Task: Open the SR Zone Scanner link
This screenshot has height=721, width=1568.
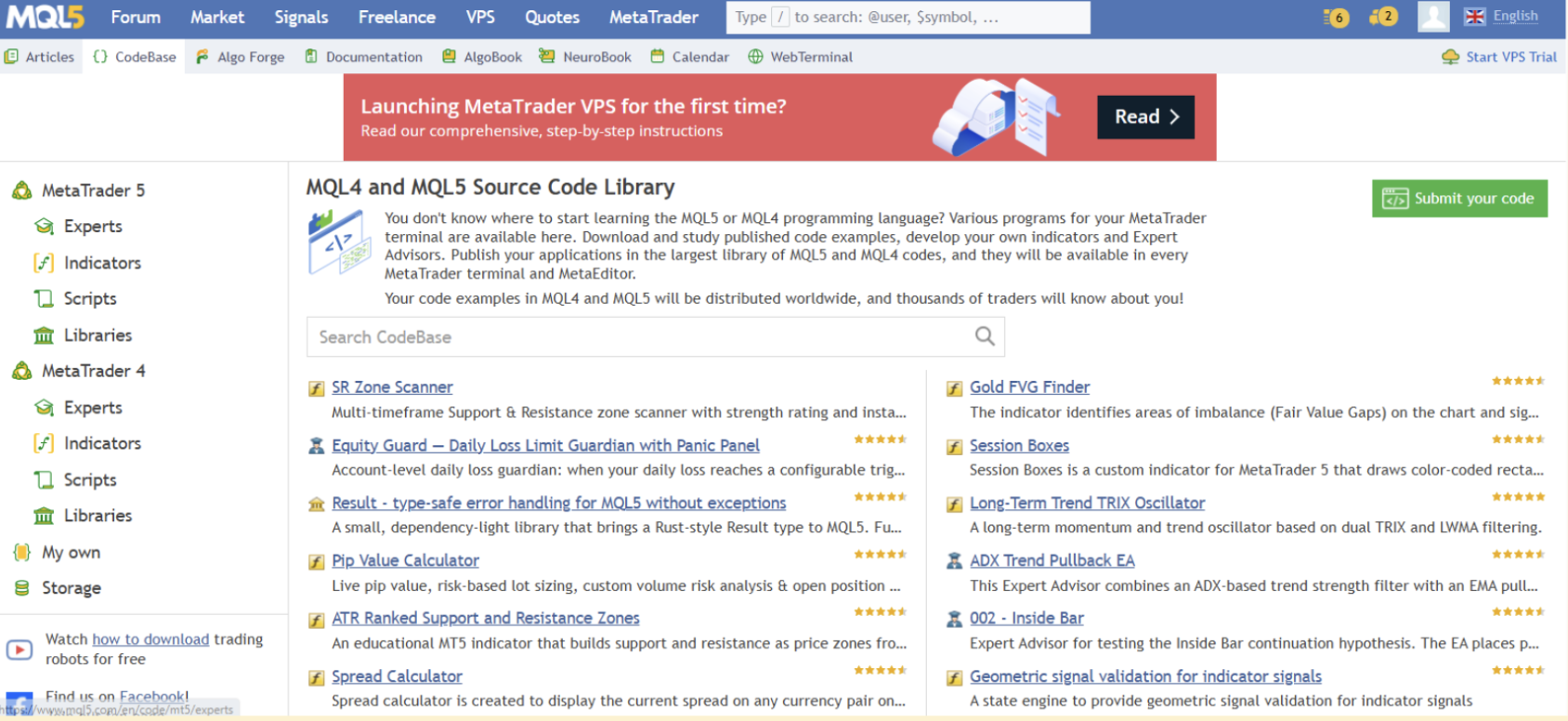Action: click(x=392, y=387)
